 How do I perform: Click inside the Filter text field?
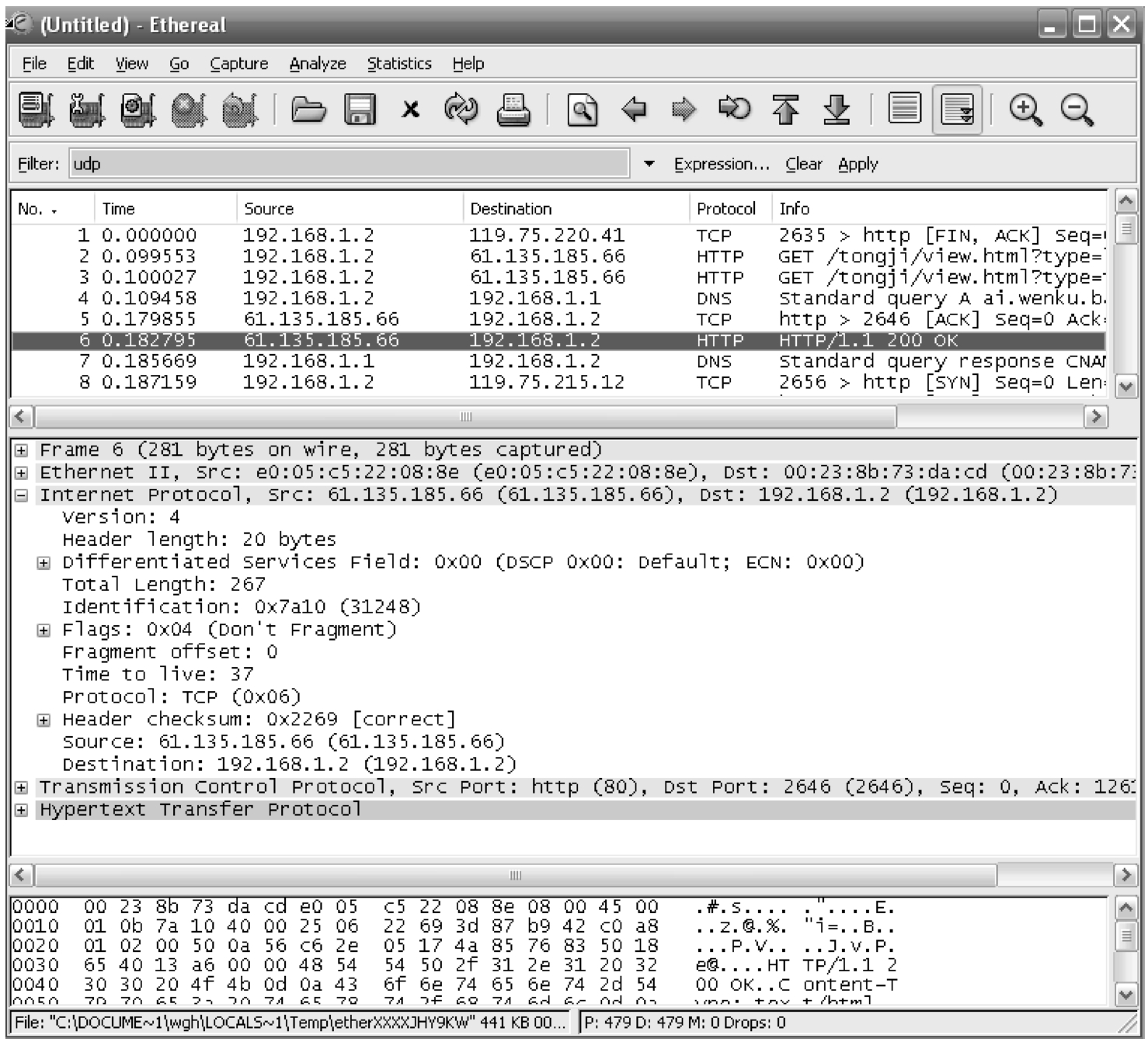[350, 164]
